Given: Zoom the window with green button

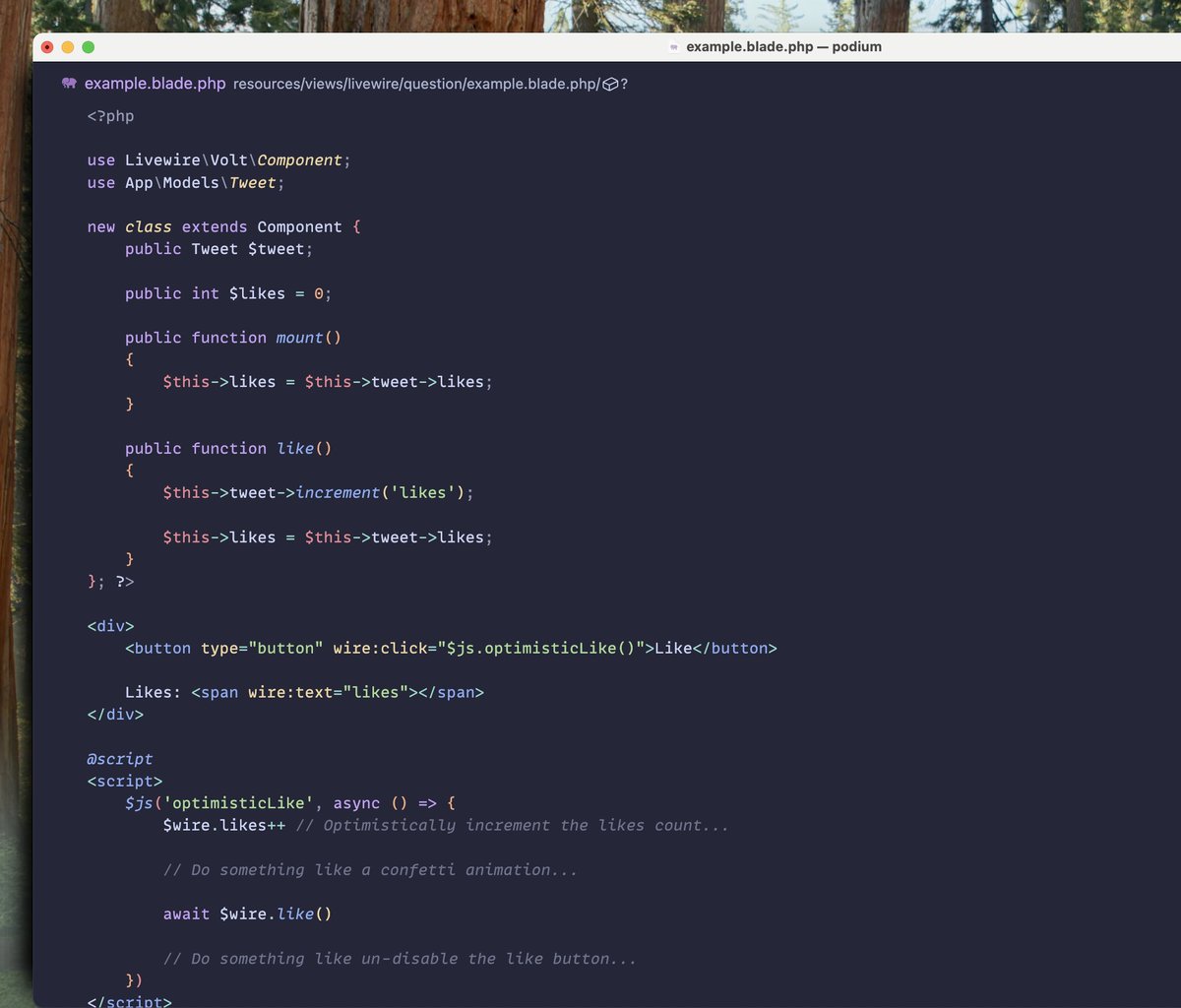Looking at the screenshot, I should [89, 46].
